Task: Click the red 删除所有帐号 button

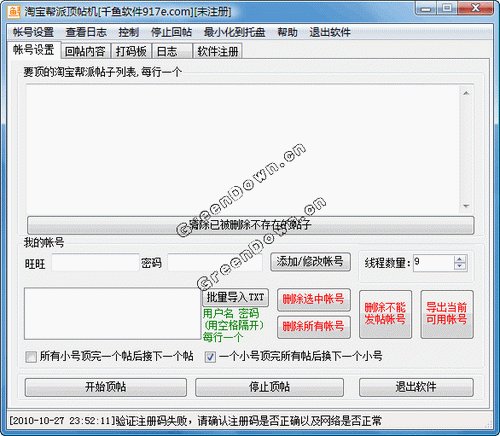Action: pyautogui.click(x=314, y=326)
